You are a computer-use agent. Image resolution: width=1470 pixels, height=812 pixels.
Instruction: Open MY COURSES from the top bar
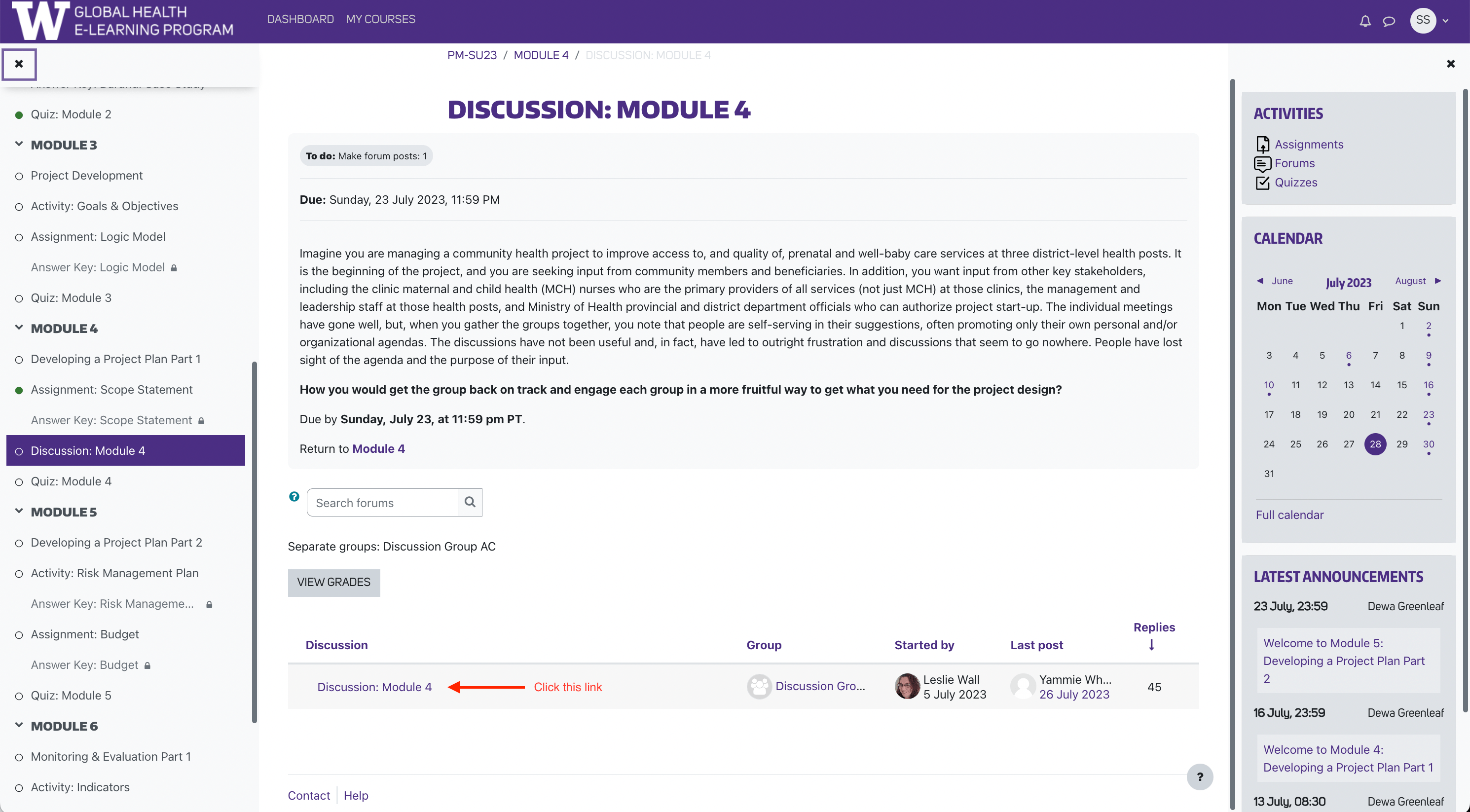click(x=381, y=19)
